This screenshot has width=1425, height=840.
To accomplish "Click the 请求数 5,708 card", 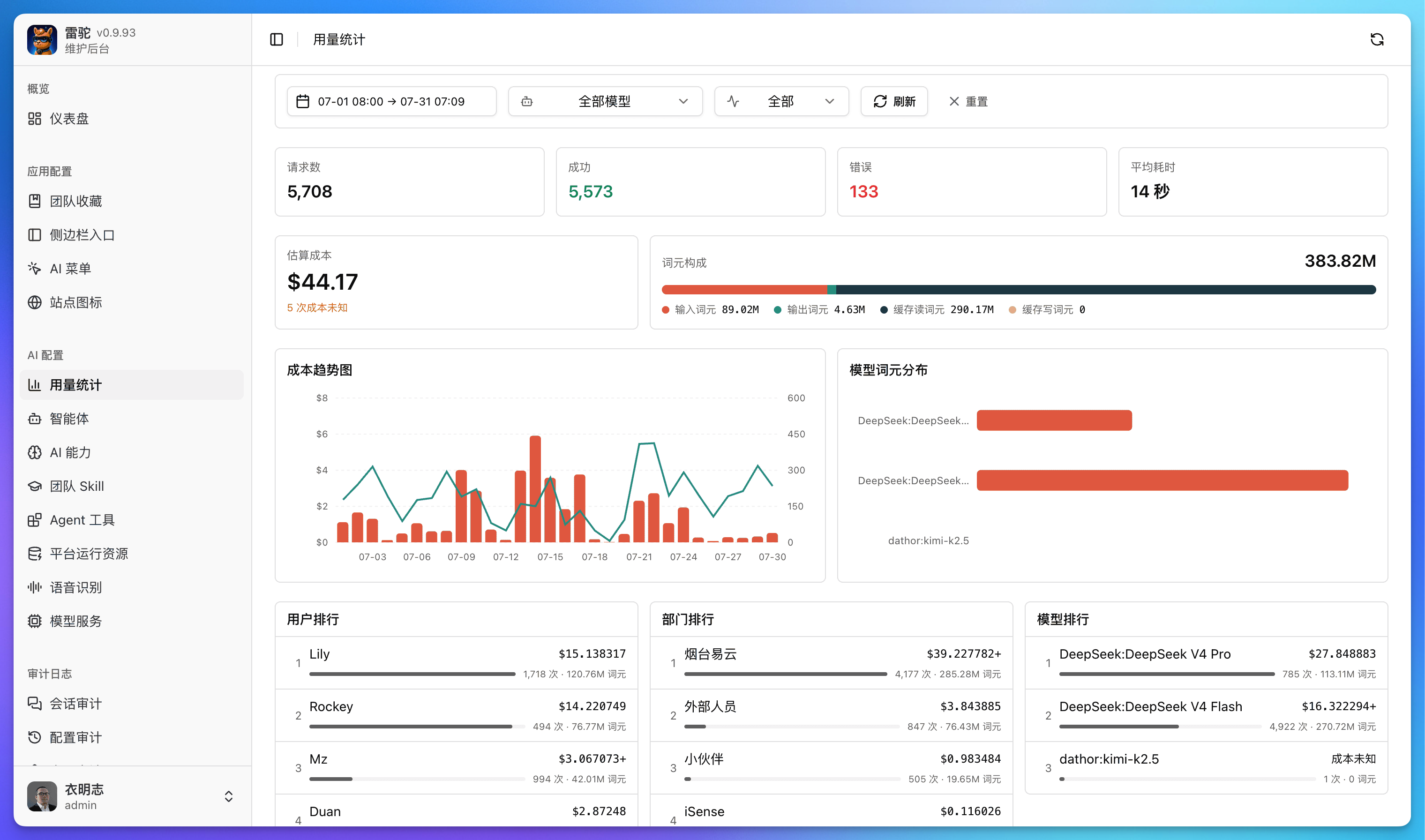I will click(409, 182).
